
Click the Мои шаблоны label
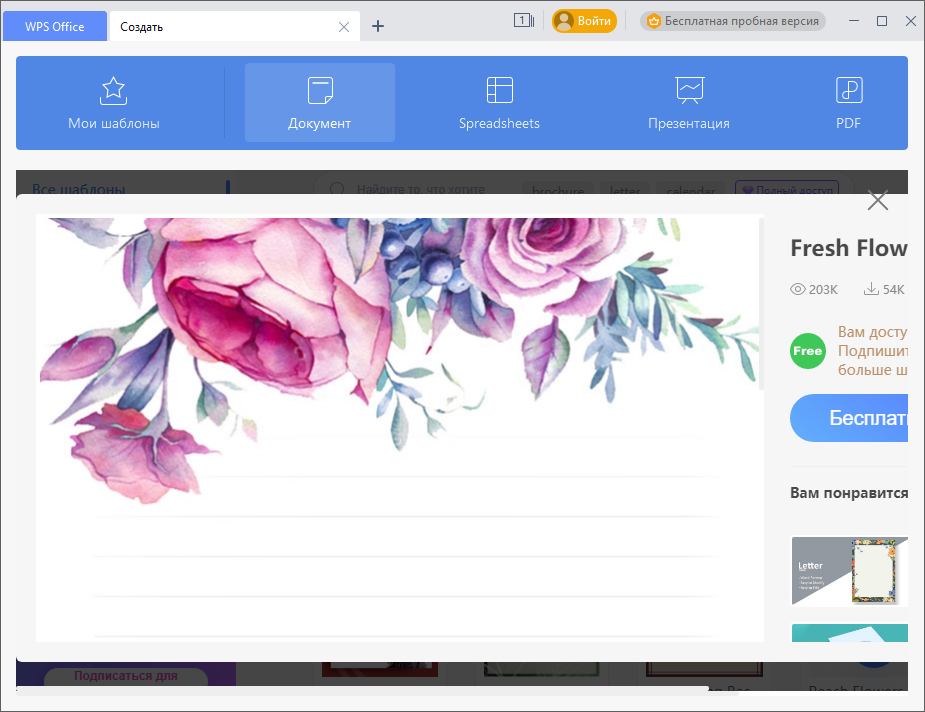pos(114,123)
